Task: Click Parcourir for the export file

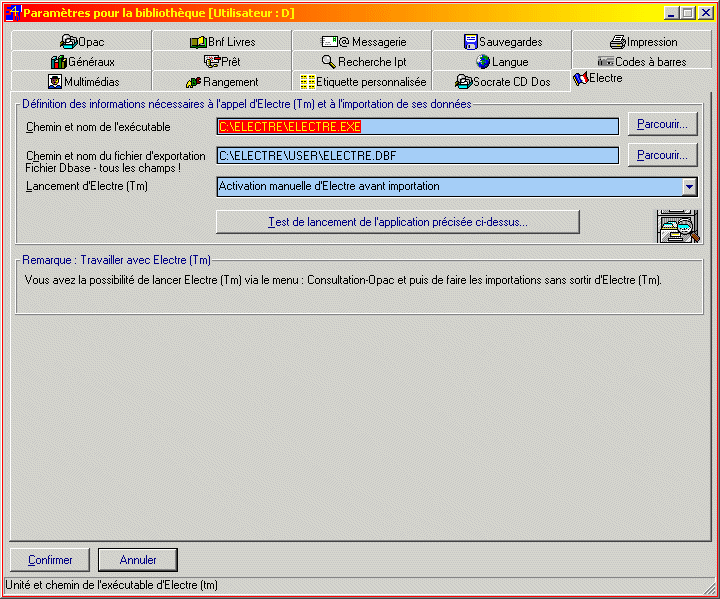Action: (x=663, y=155)
